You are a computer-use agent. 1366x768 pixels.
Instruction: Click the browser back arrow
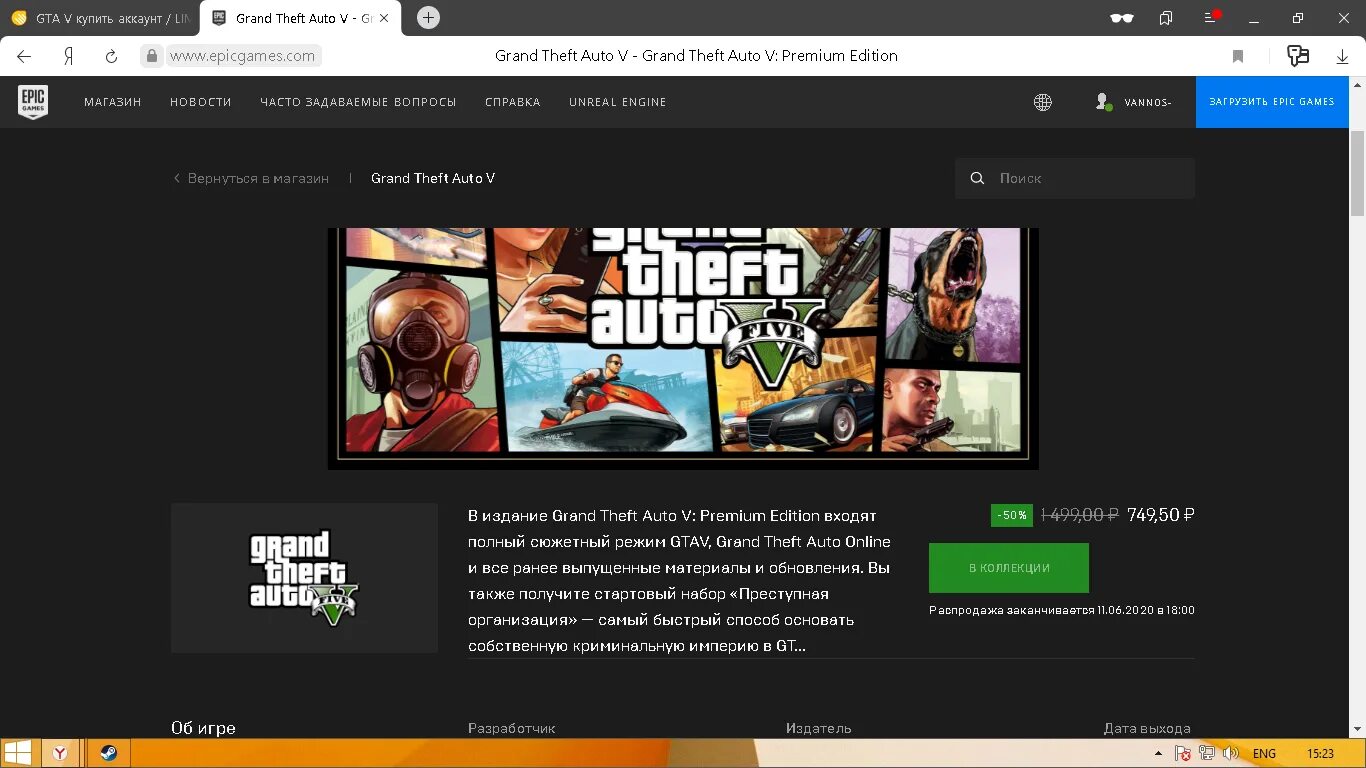(x=24, y=56)
